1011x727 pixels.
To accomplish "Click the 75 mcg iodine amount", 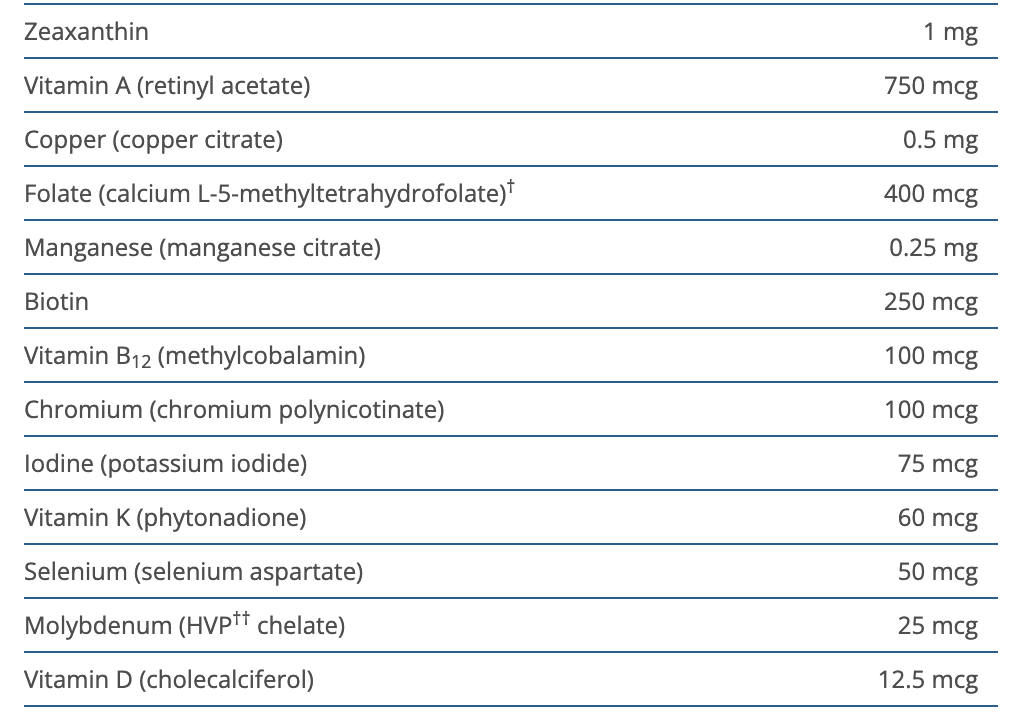I will [937, 464].
